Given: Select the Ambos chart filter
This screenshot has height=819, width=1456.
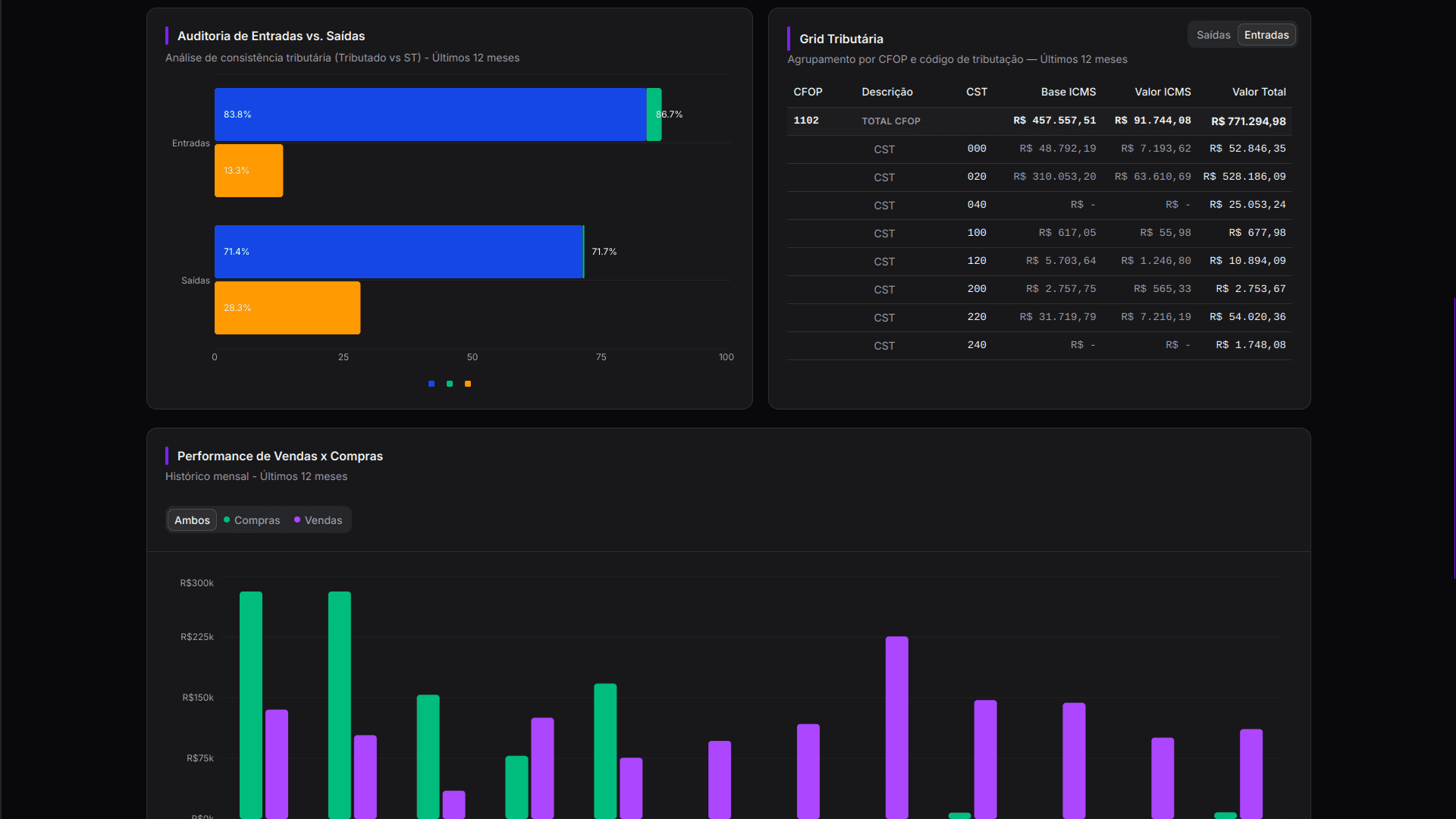Looking at the screenshot, I should (x=192, y=520).
